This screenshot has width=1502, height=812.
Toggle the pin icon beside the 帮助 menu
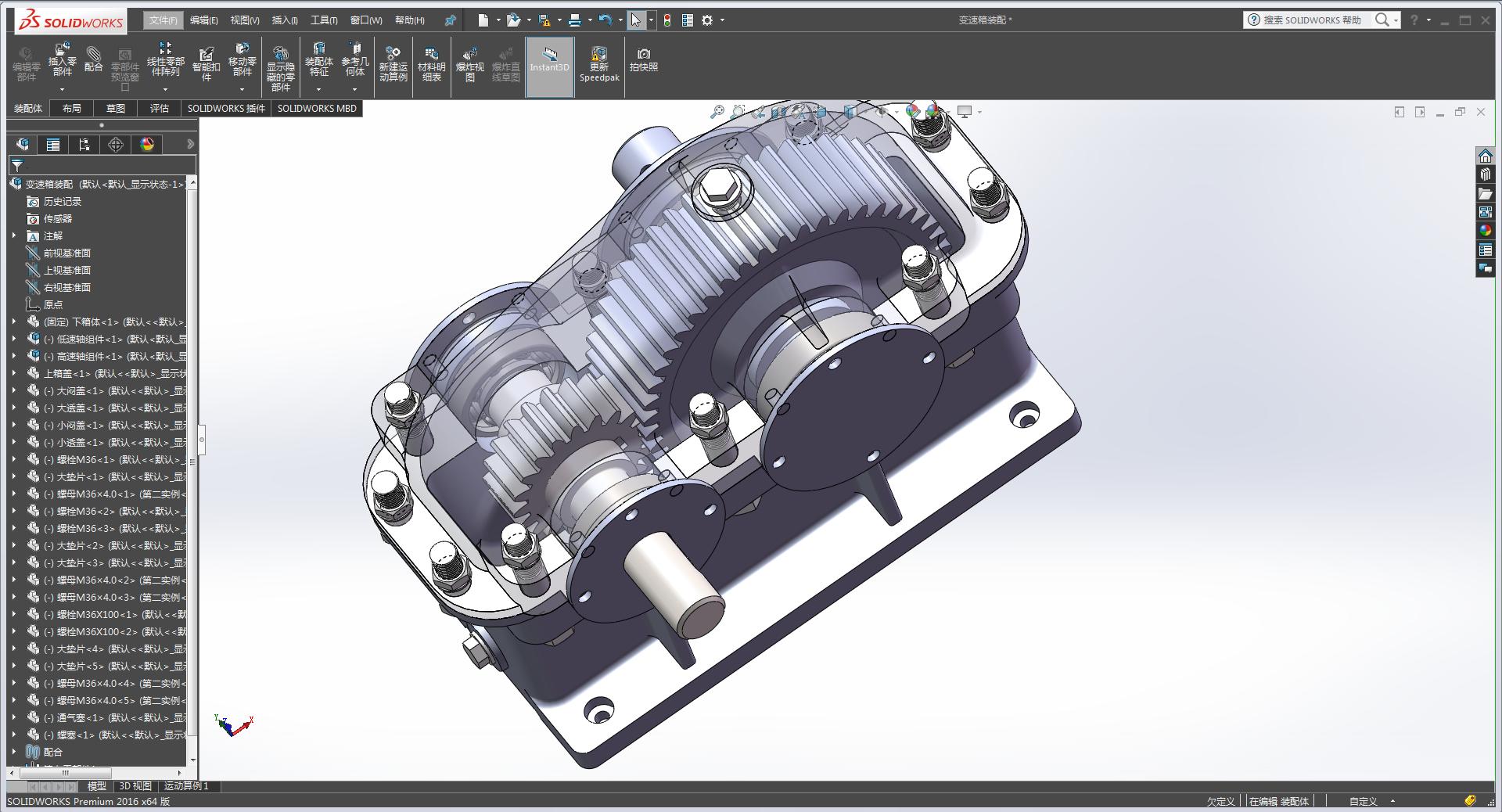450,20
